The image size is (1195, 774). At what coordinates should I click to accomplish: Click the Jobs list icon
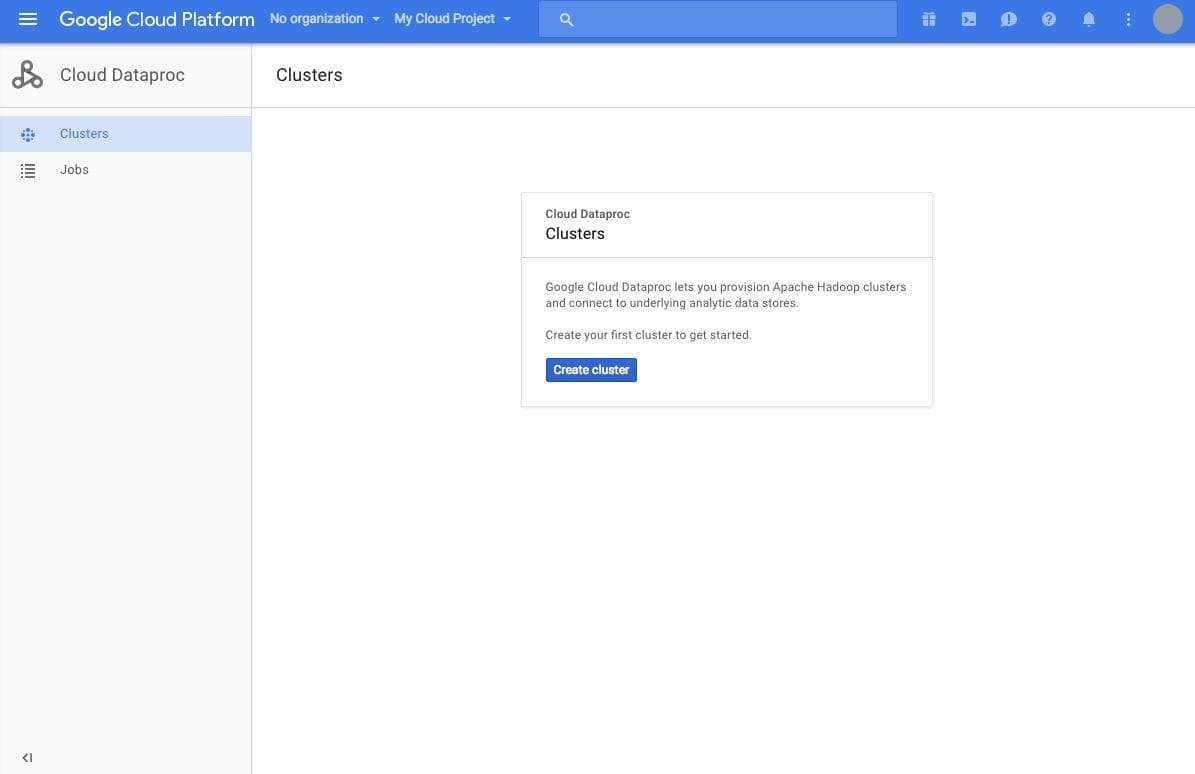(x=28, y=171)
